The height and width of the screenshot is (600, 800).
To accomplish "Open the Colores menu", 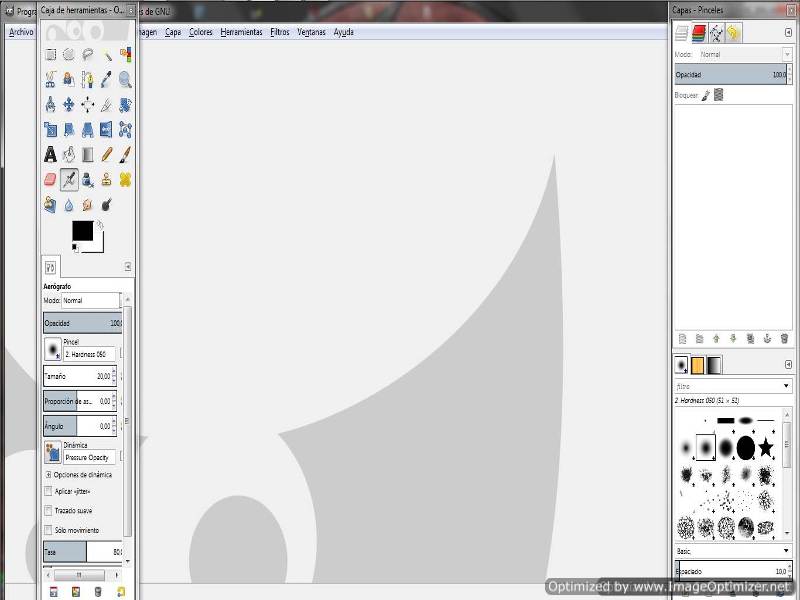I will click(201, 32).
